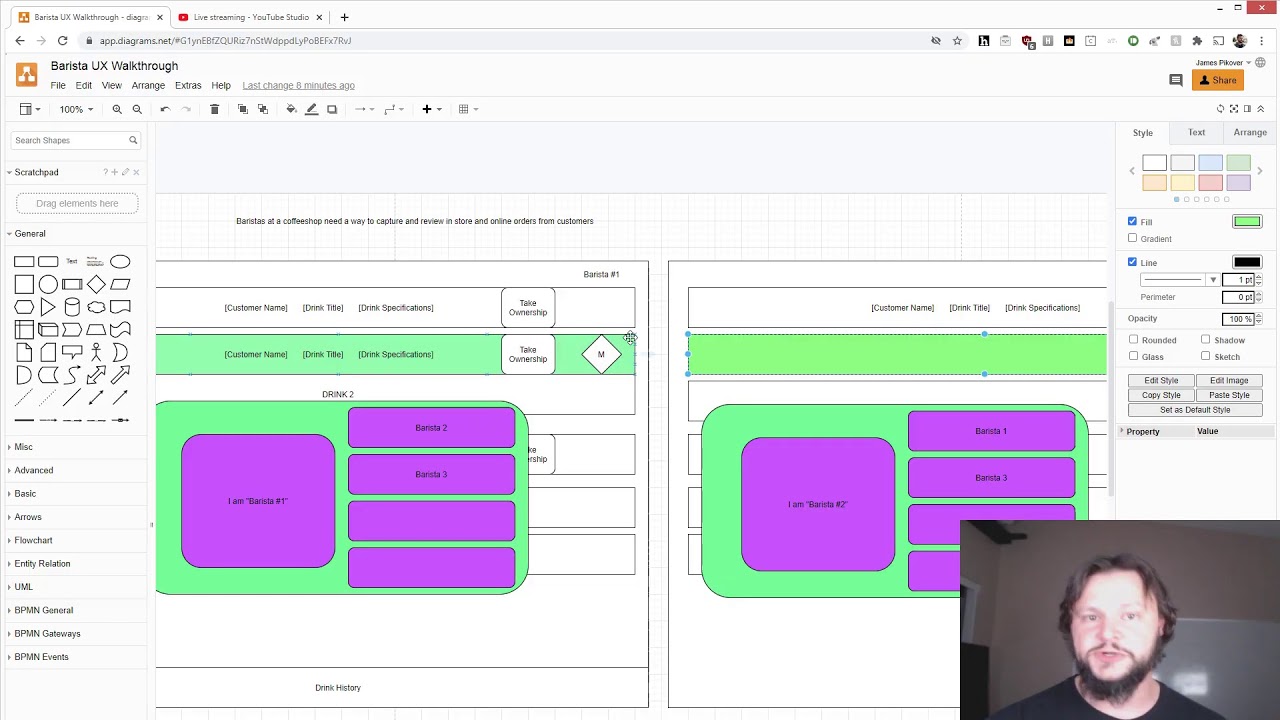Close the Scratchpad palette
The width and height of the screenshot is (1280, 720).
(136, 172)
